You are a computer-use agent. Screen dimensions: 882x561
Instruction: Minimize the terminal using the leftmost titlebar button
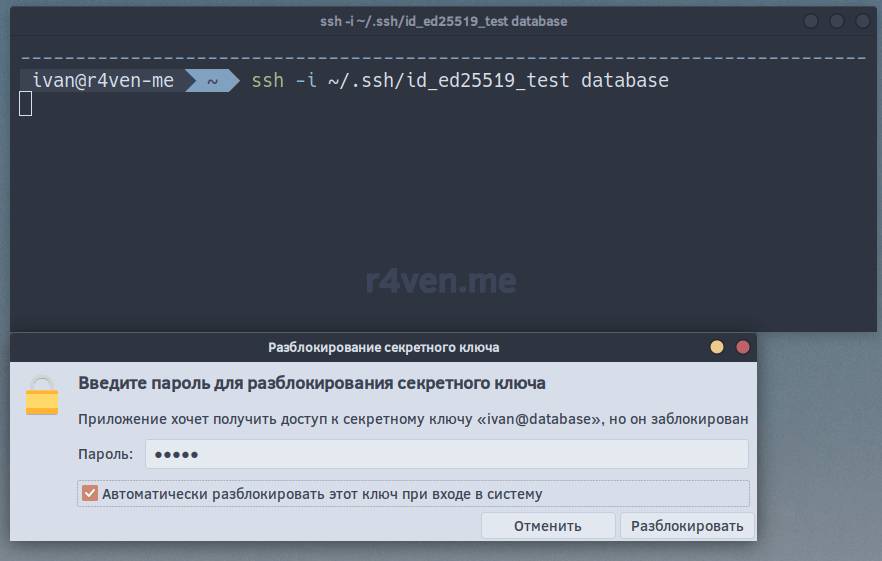click(811, 21)
